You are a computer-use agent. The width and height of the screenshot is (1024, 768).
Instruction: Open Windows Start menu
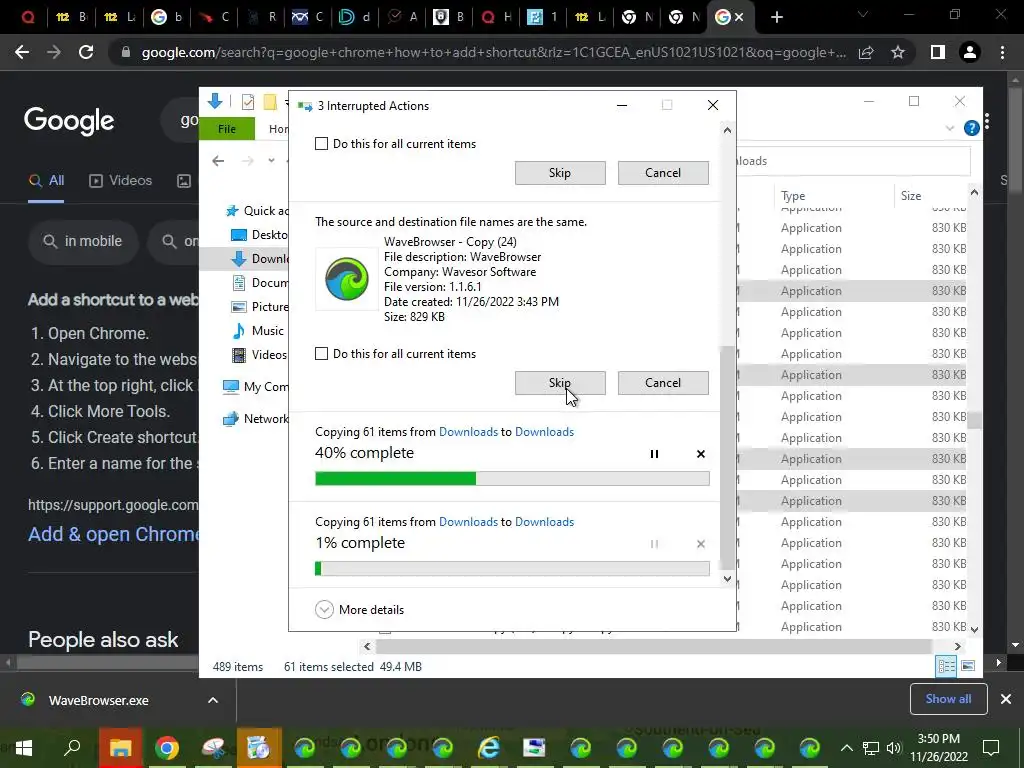point(24,748)
